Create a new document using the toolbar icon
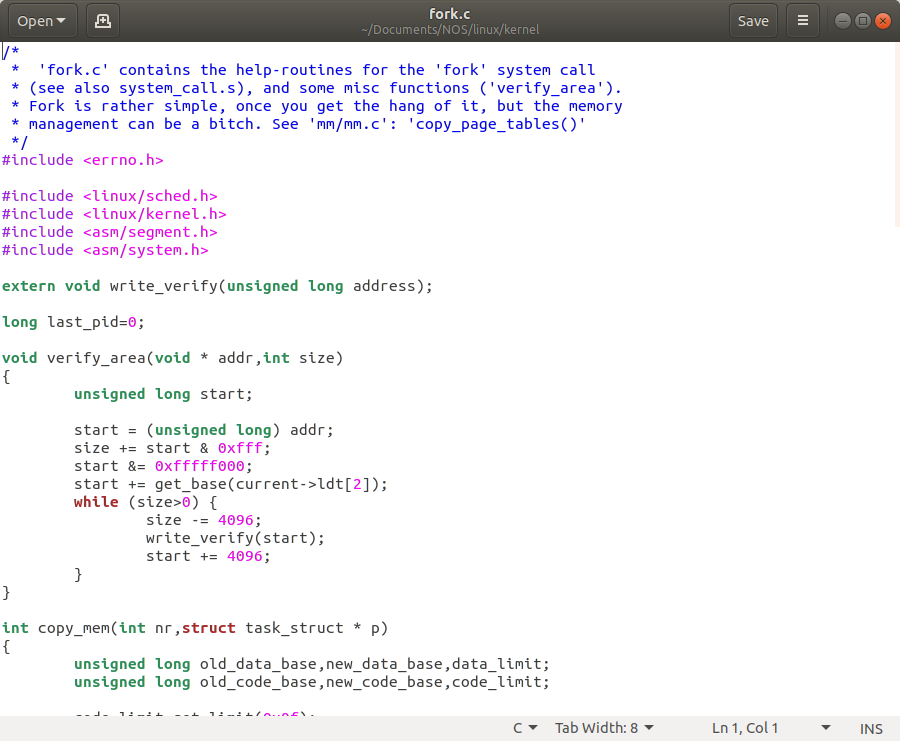Screen dimensions: 900x741 [x=102, y=20]
